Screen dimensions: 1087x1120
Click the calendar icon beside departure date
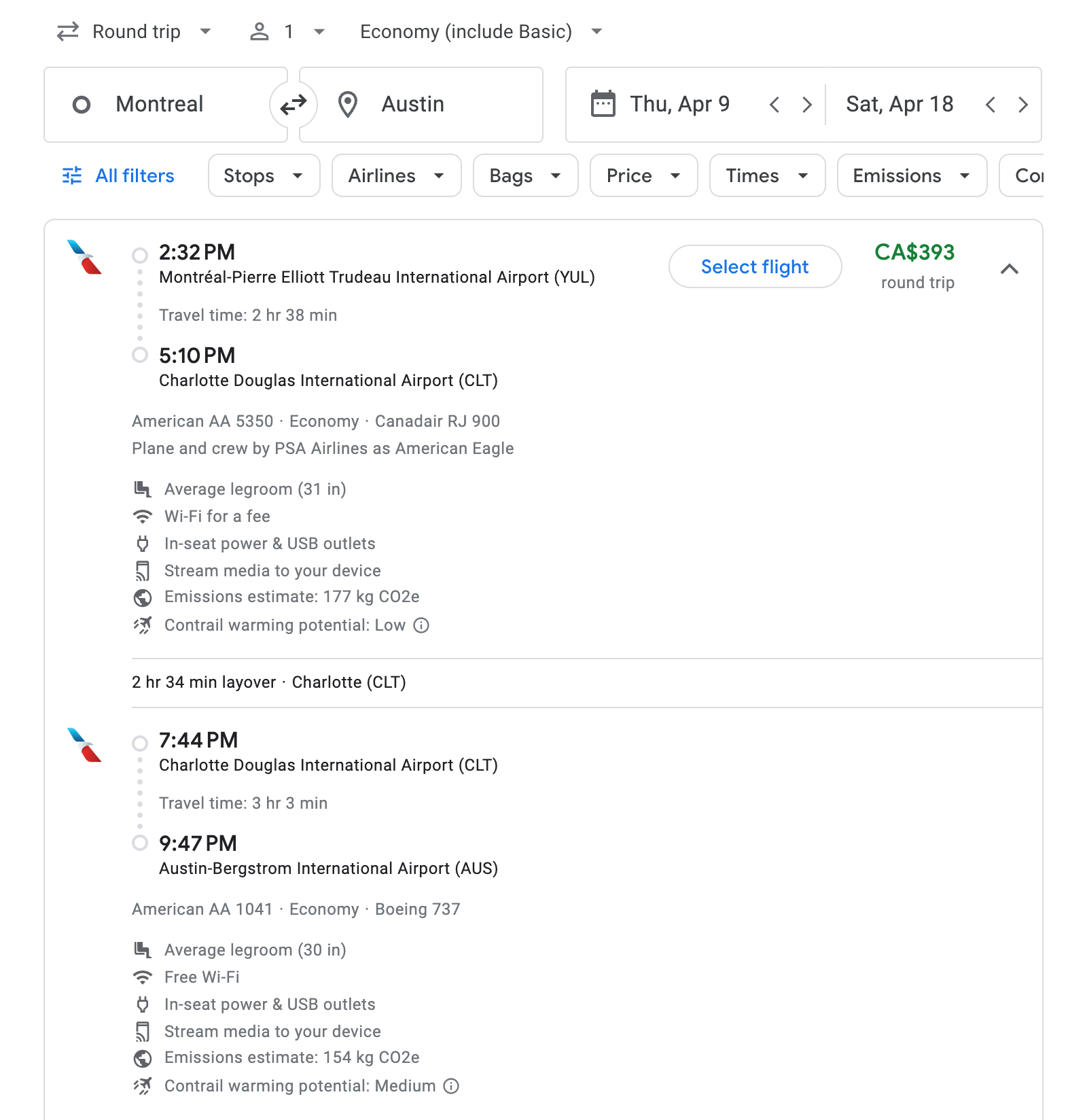click(602, 103)
